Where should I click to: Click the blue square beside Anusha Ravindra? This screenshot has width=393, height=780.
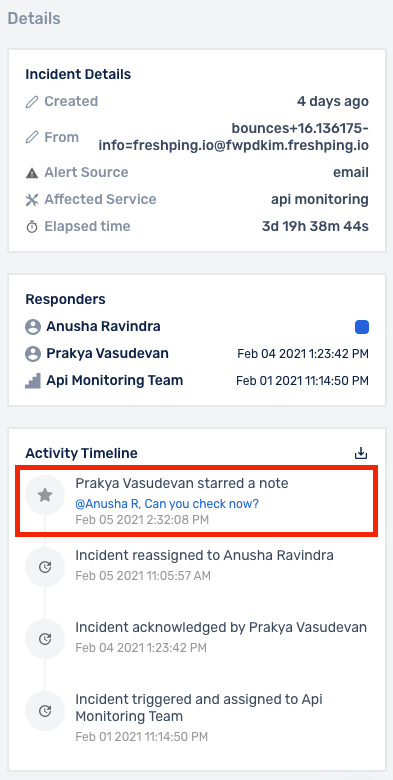point(362,327)
